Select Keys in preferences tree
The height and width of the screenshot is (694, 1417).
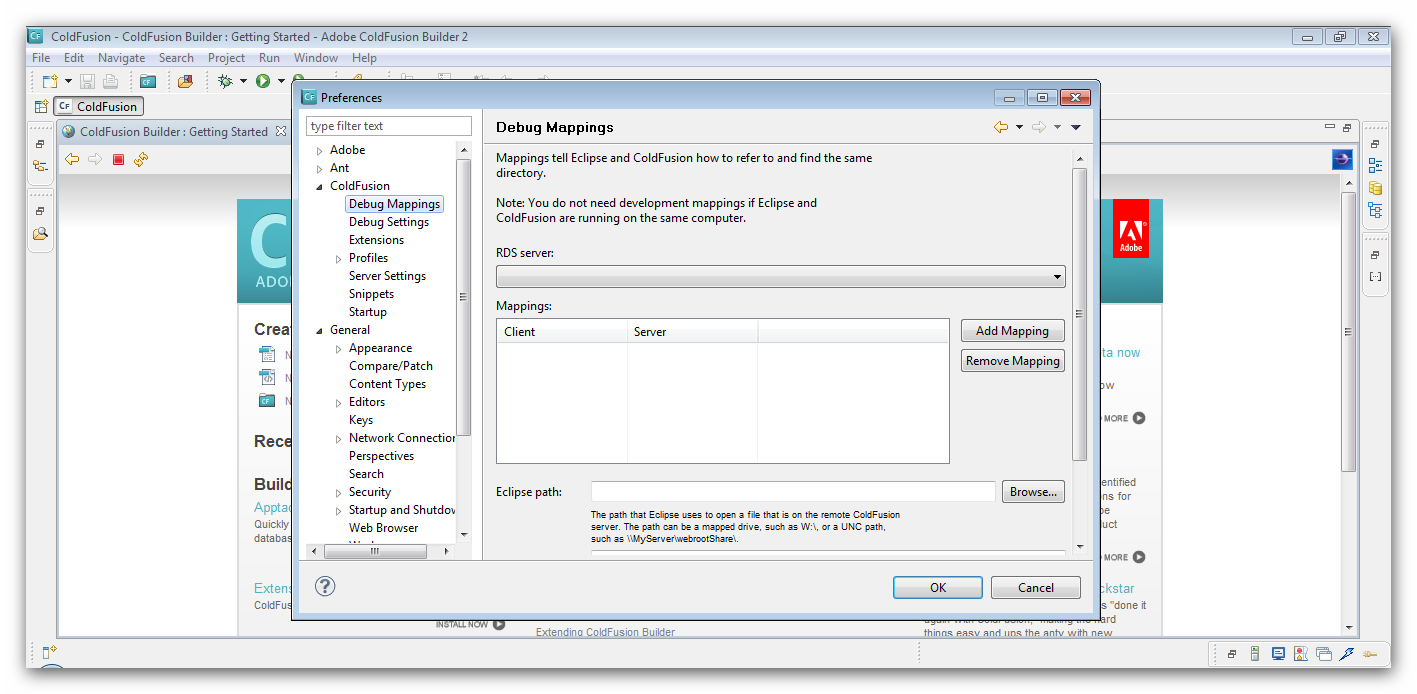[x=361, y=420]
